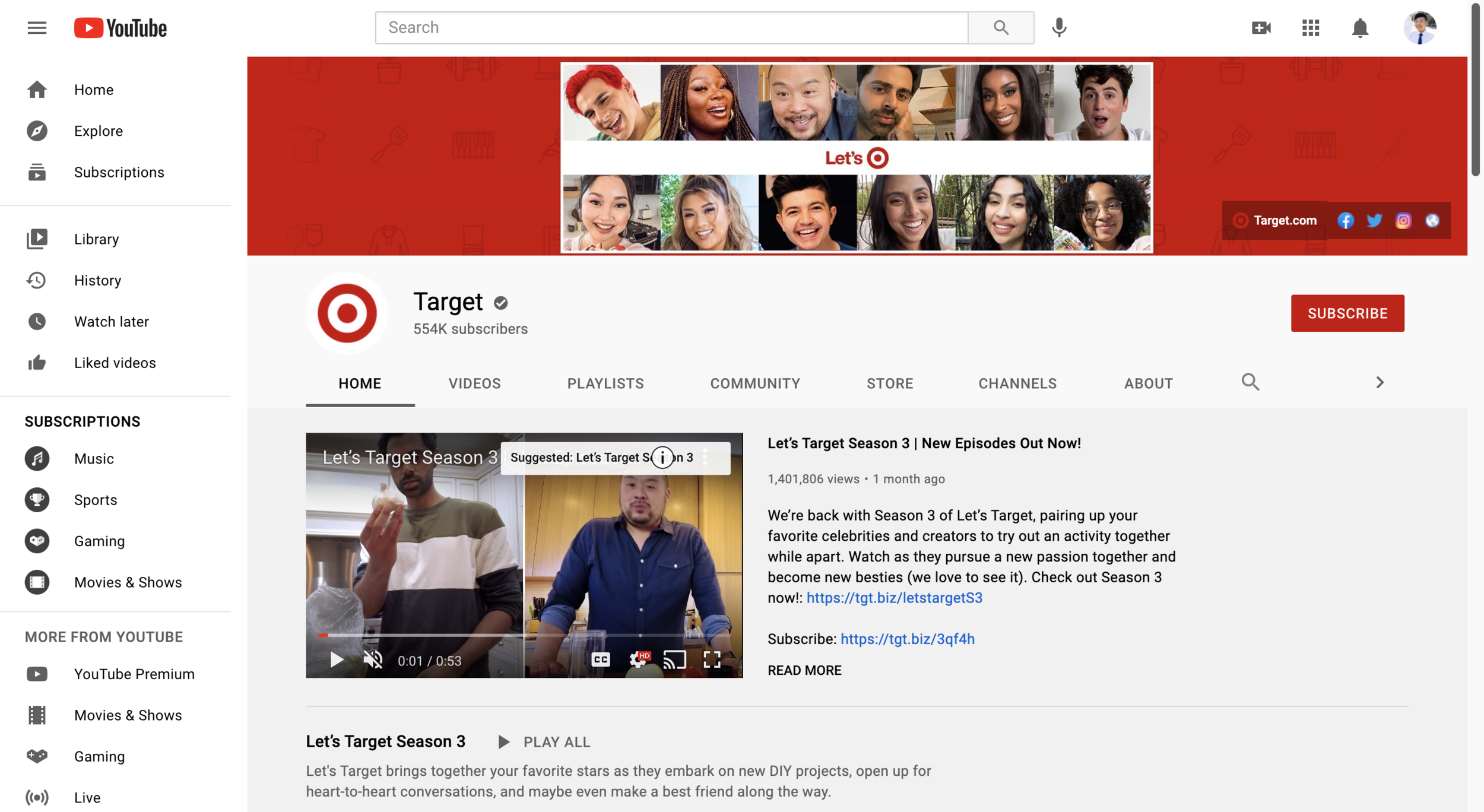The image size is (1484, 812).
Task: Unmute the video player
Action: coord(373,659)
